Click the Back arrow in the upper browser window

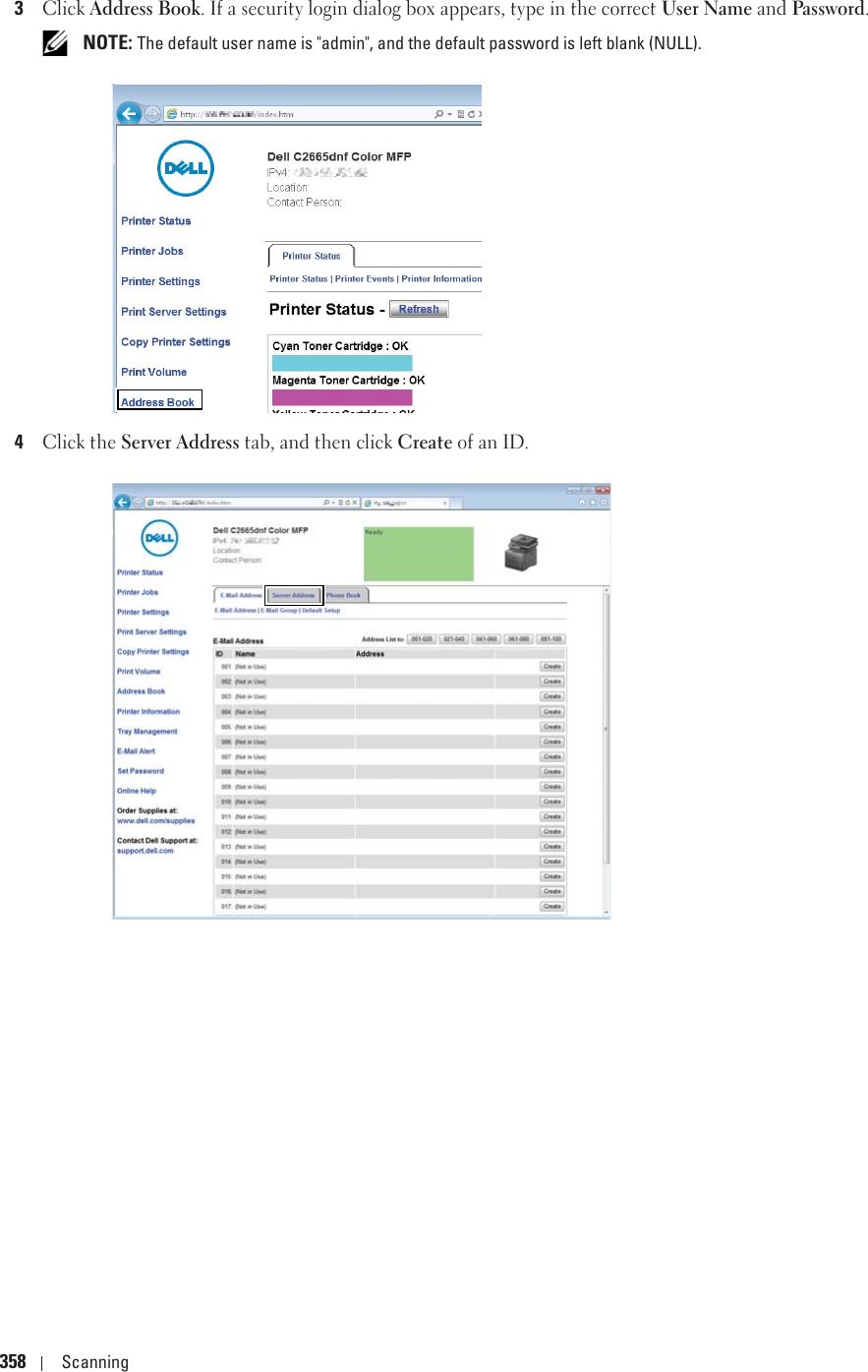129,114
